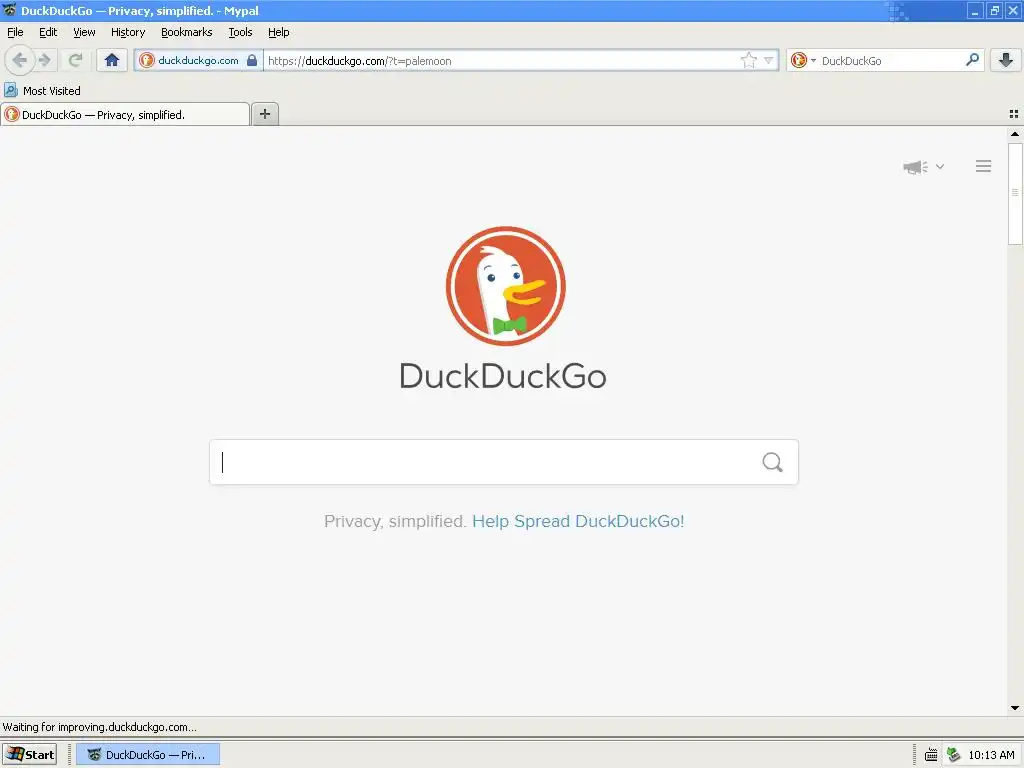Go back with the Back arrow button
Screen dimensions: 1024x768
tap(20, 61)
